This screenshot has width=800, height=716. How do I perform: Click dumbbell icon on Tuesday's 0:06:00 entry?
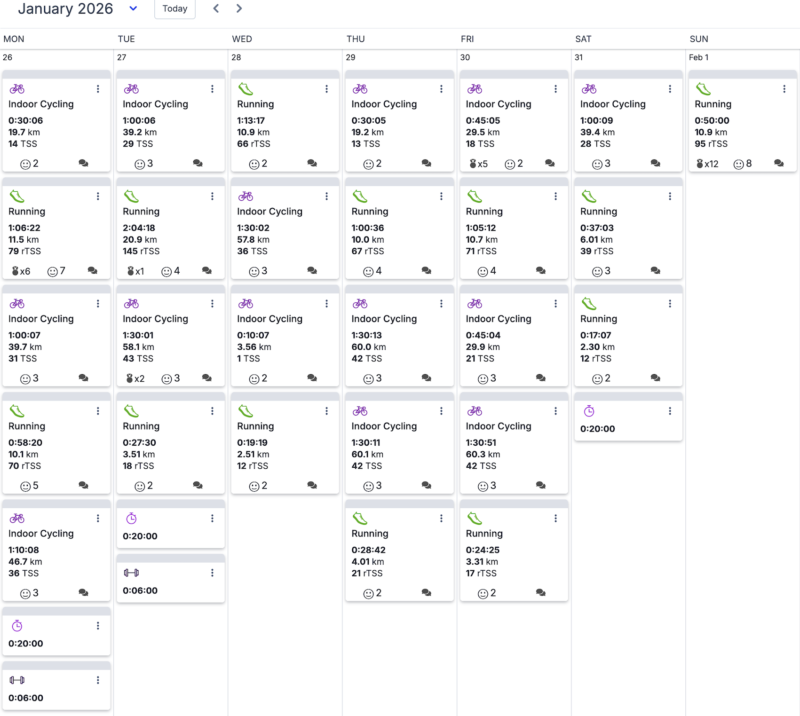point(130,572)
